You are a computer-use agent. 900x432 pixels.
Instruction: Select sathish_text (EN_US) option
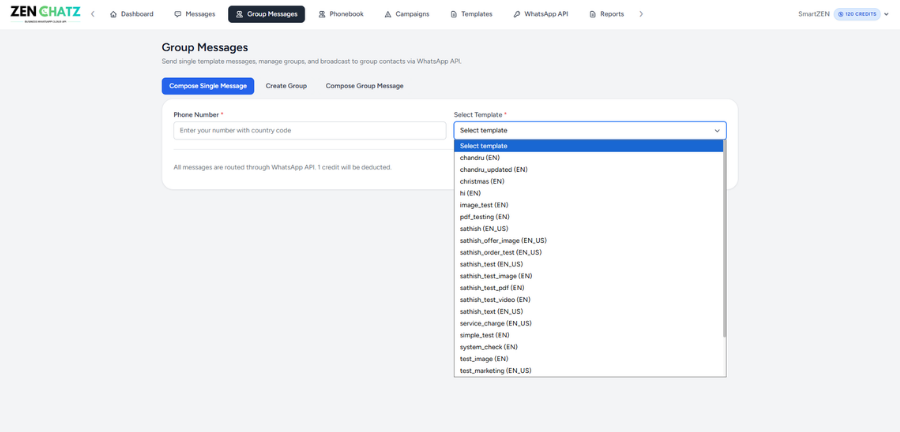pyautogui.click(x=588, y=312)
